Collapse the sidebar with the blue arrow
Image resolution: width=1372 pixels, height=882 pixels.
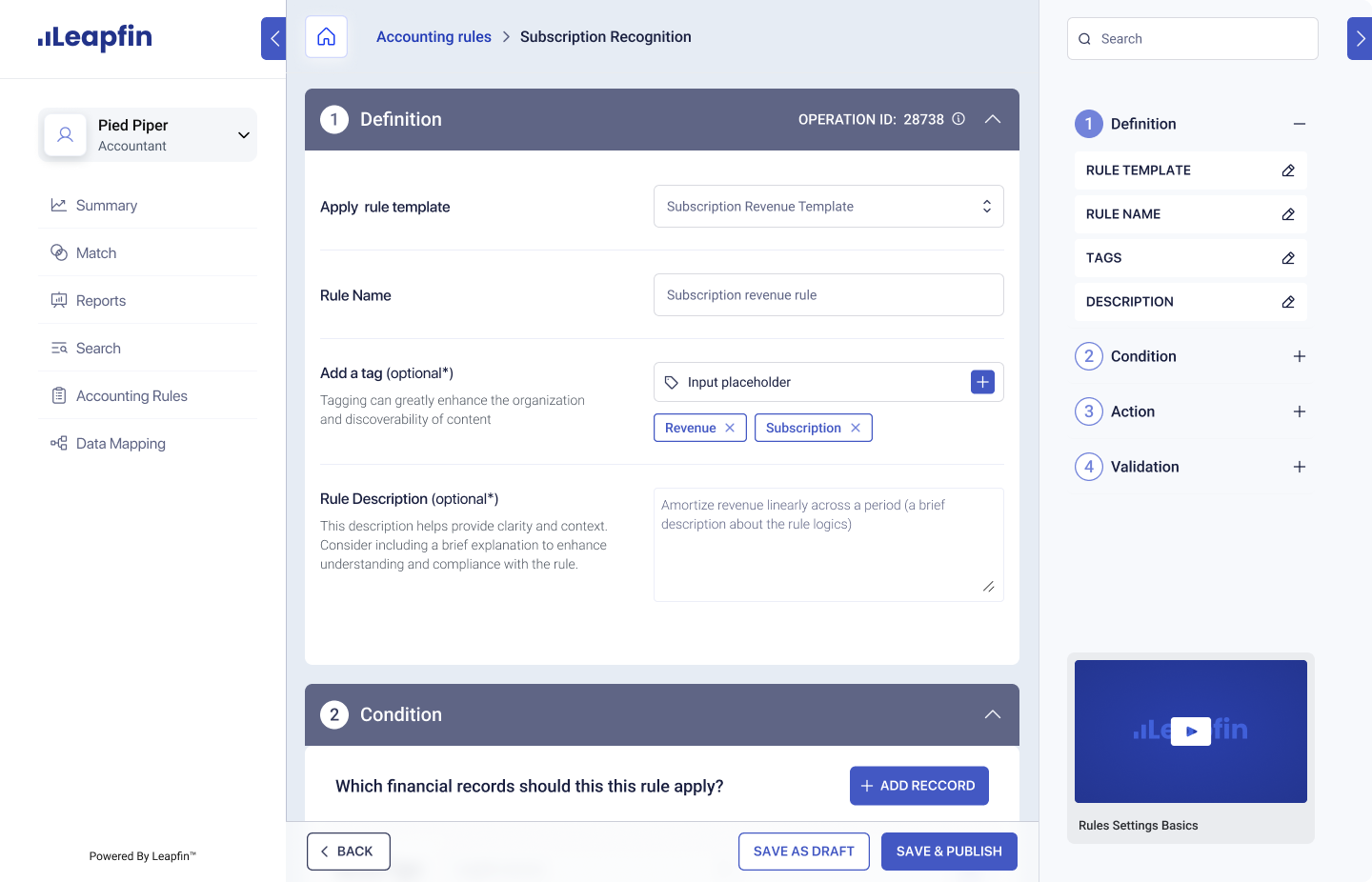(x=273, y=38)
